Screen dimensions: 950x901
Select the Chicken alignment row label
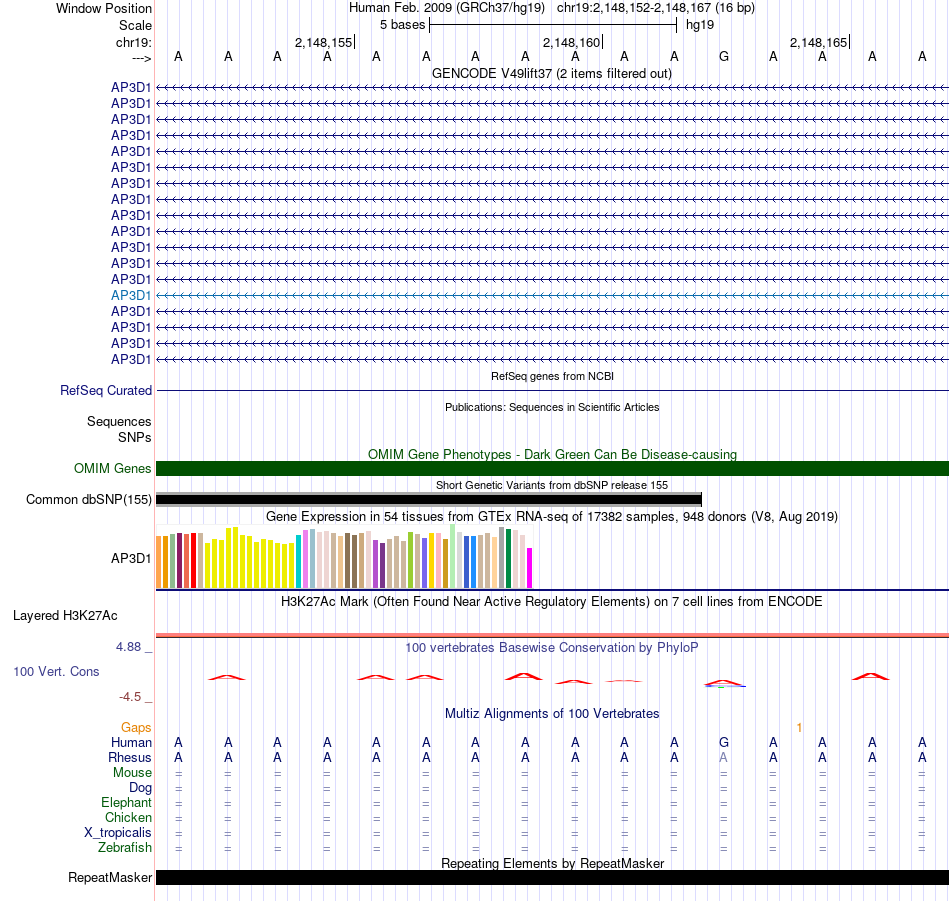pyautogui.click(x=128, y=817)
